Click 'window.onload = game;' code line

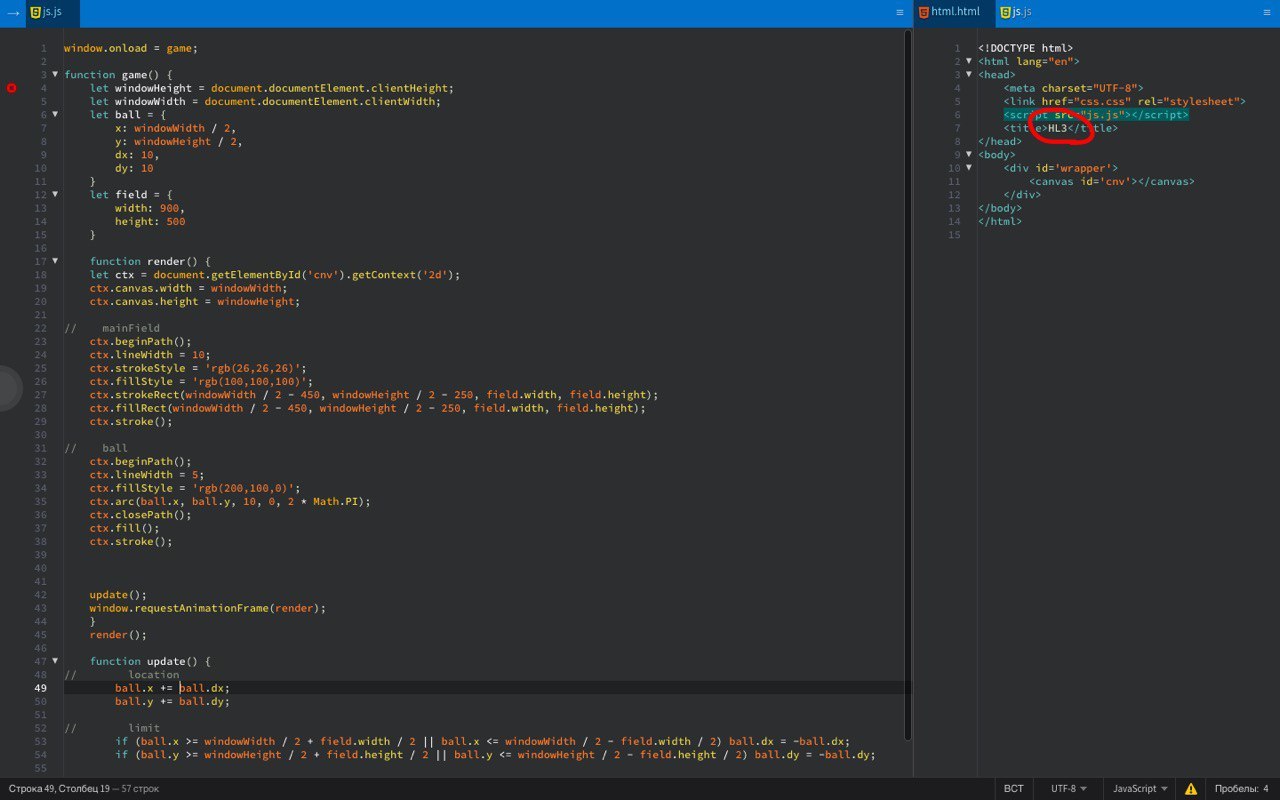(131, 48)
